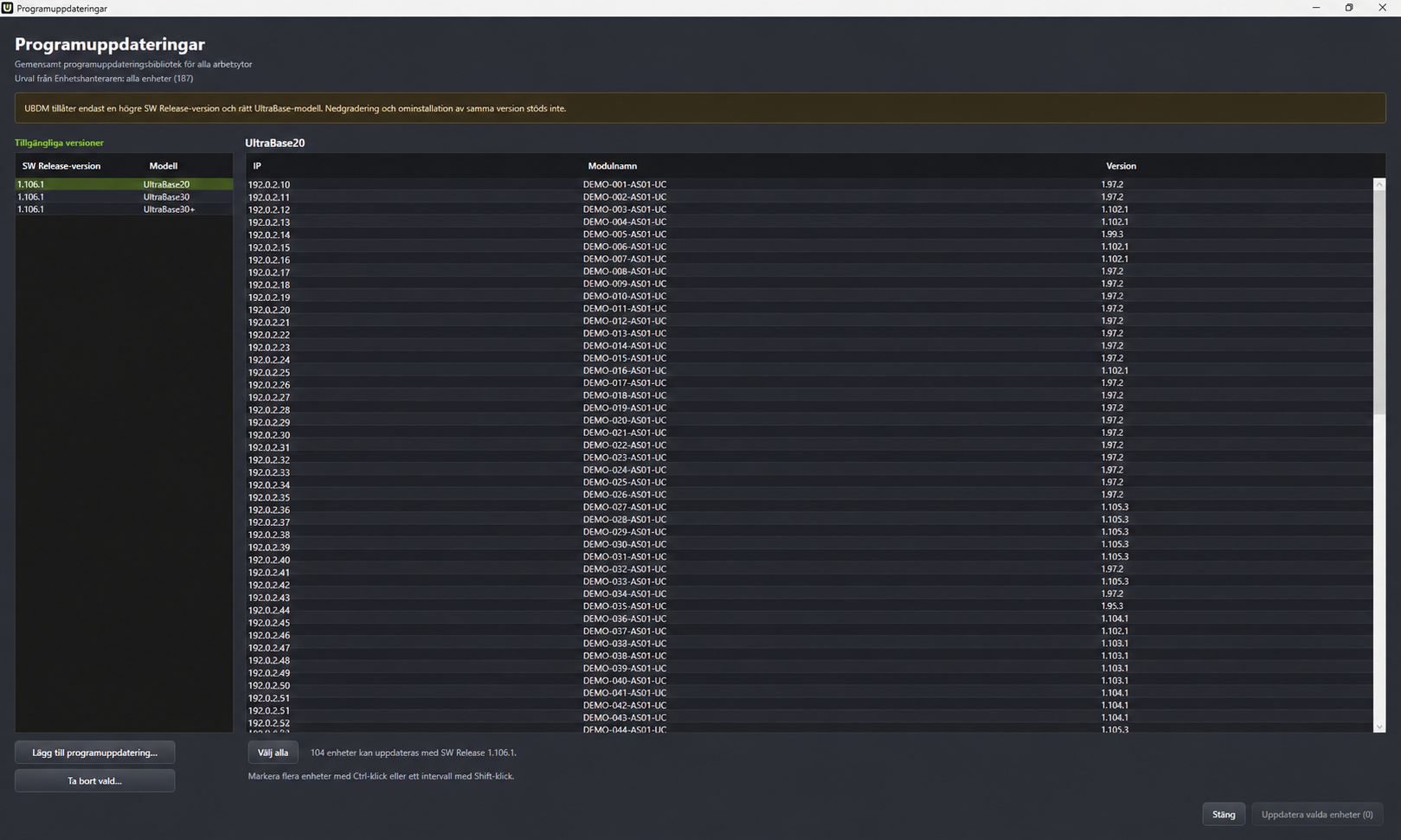Sort by Modulnamn column header
Screen dimensions: 1401x840
(613, 166)
